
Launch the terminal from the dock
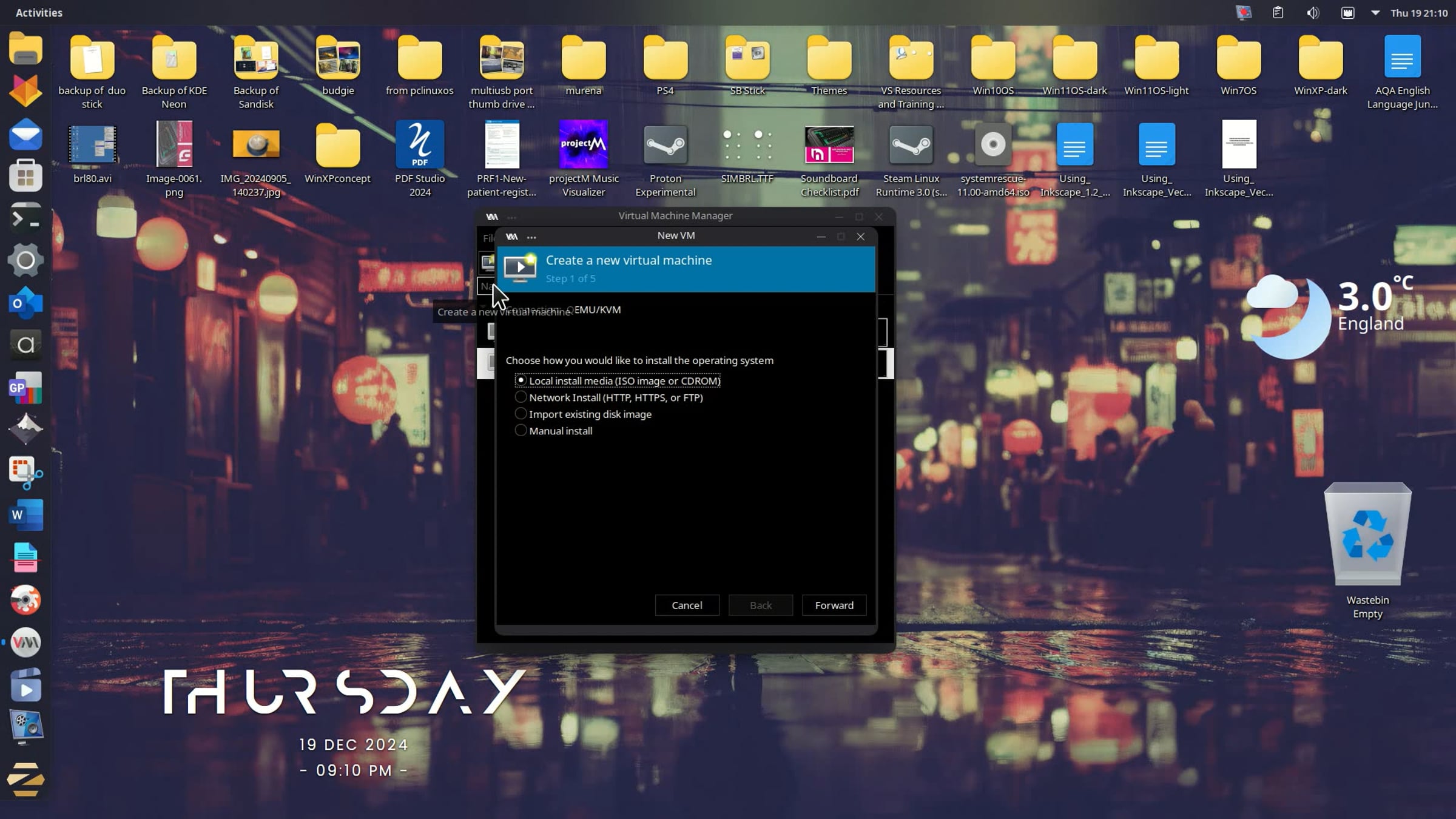point(25,217)
